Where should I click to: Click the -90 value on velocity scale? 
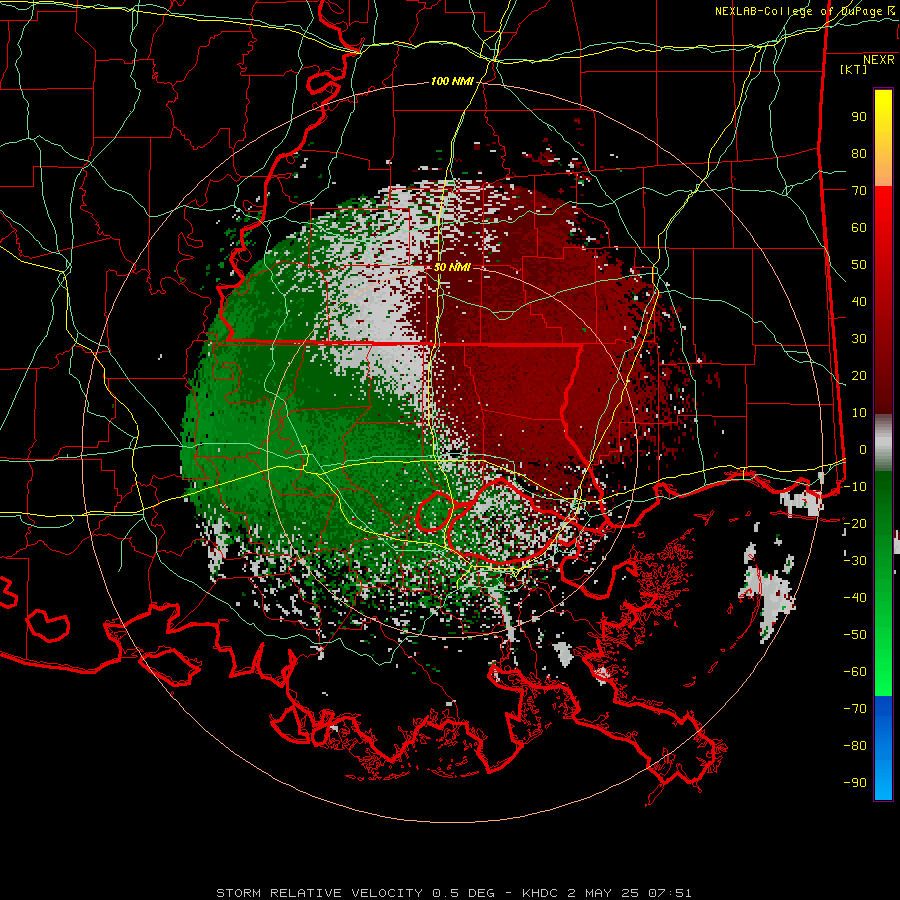tap(855, 783)
